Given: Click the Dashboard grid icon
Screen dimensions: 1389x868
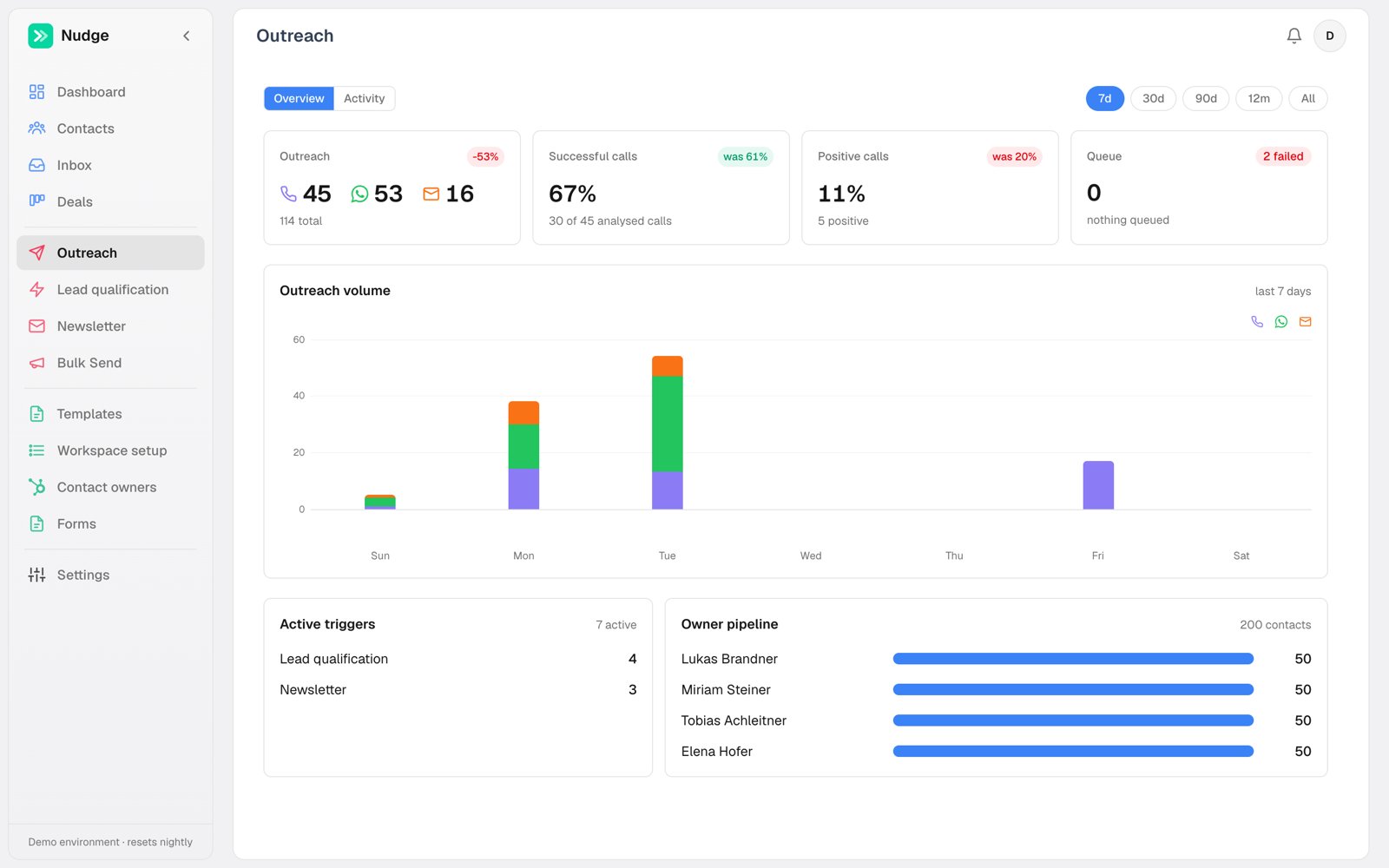Looking at the screenshot, I should pos(36,92).
